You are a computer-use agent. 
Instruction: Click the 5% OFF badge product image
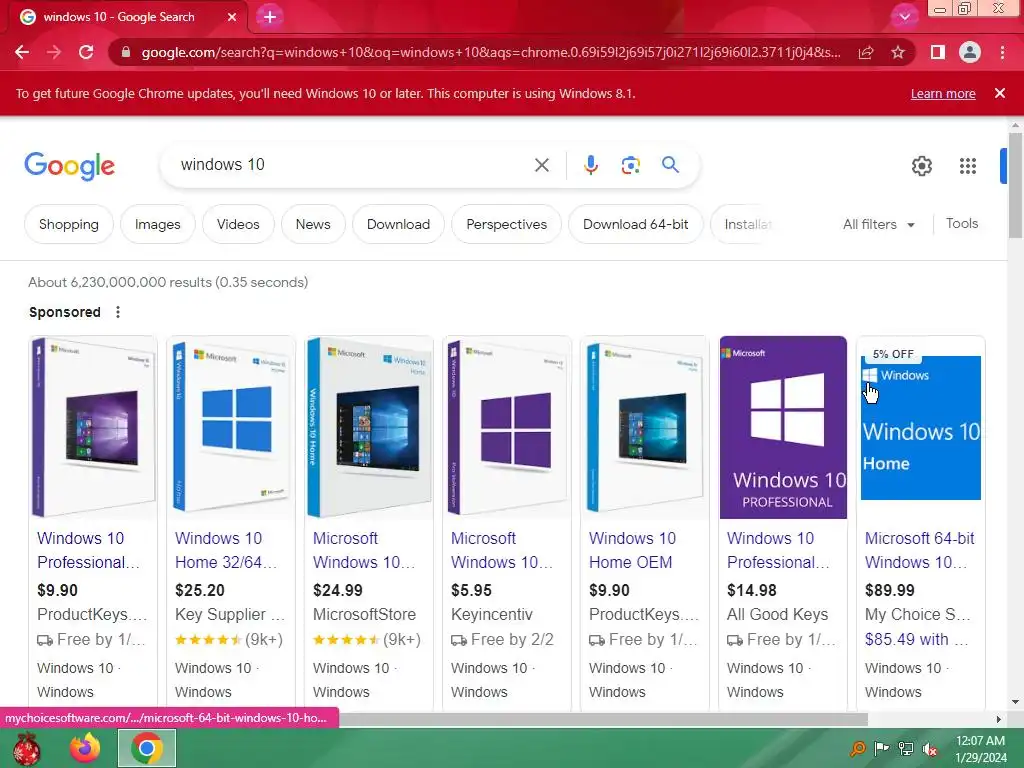[x=921, y=428]
